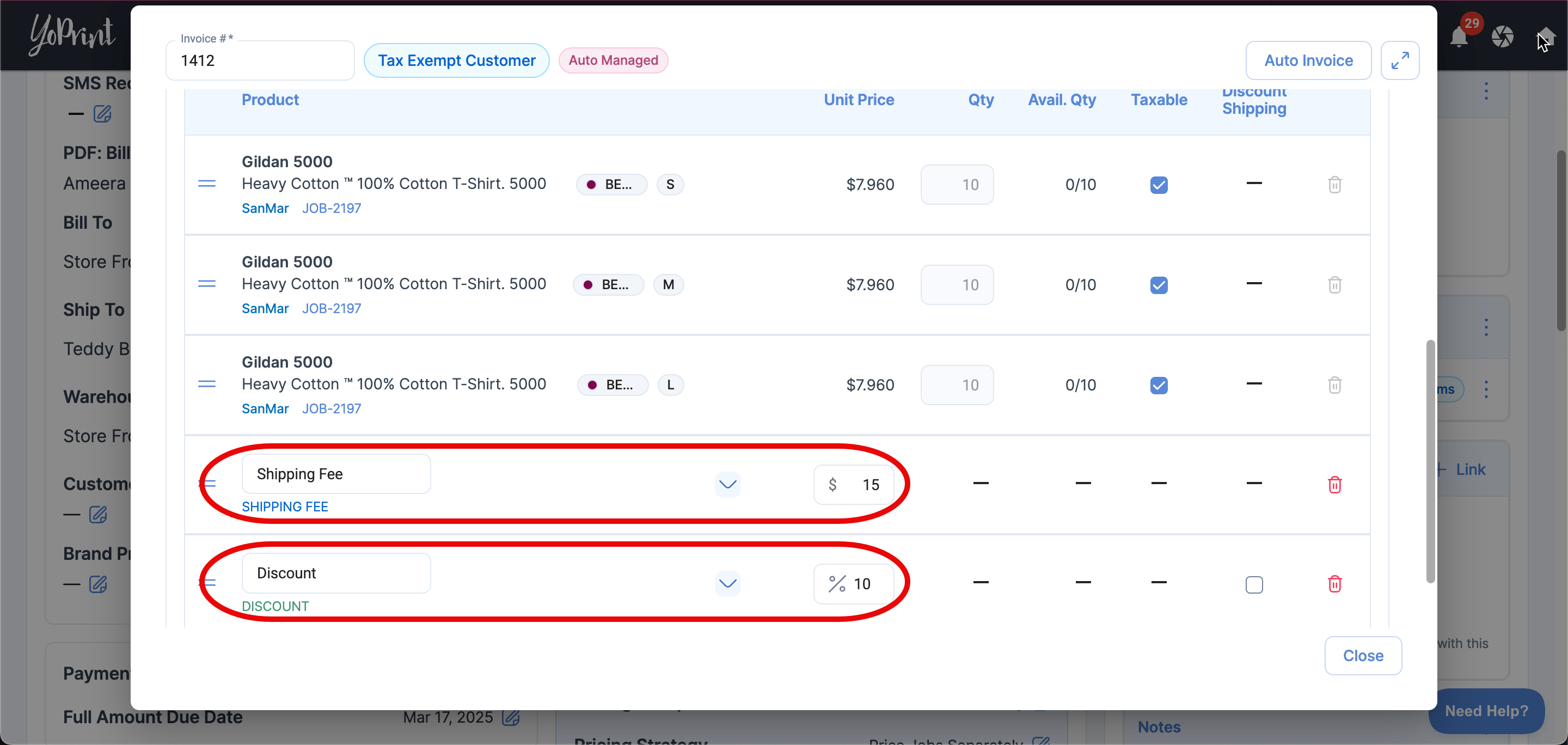This screenshot has width=1568, height=745.
Task: Open SanMar link on size L row
Action: point(265,408)
